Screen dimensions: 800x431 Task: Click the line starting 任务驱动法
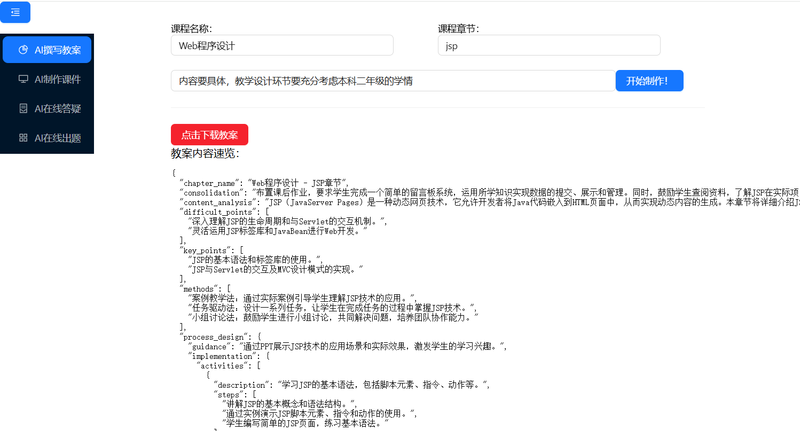[x=333, y=308]
